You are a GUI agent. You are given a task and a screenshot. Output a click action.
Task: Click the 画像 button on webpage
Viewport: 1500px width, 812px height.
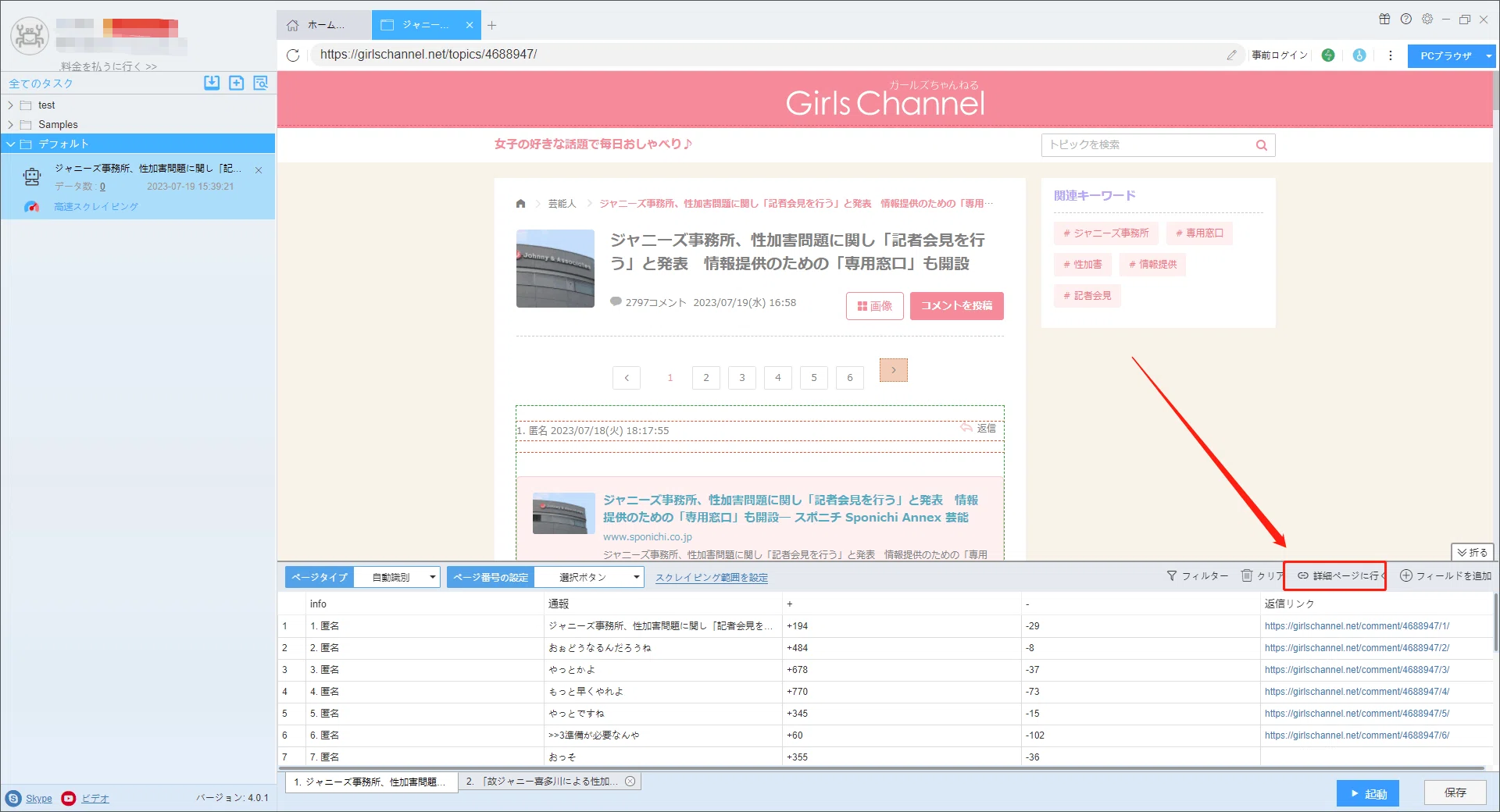(x=875, y=306)
